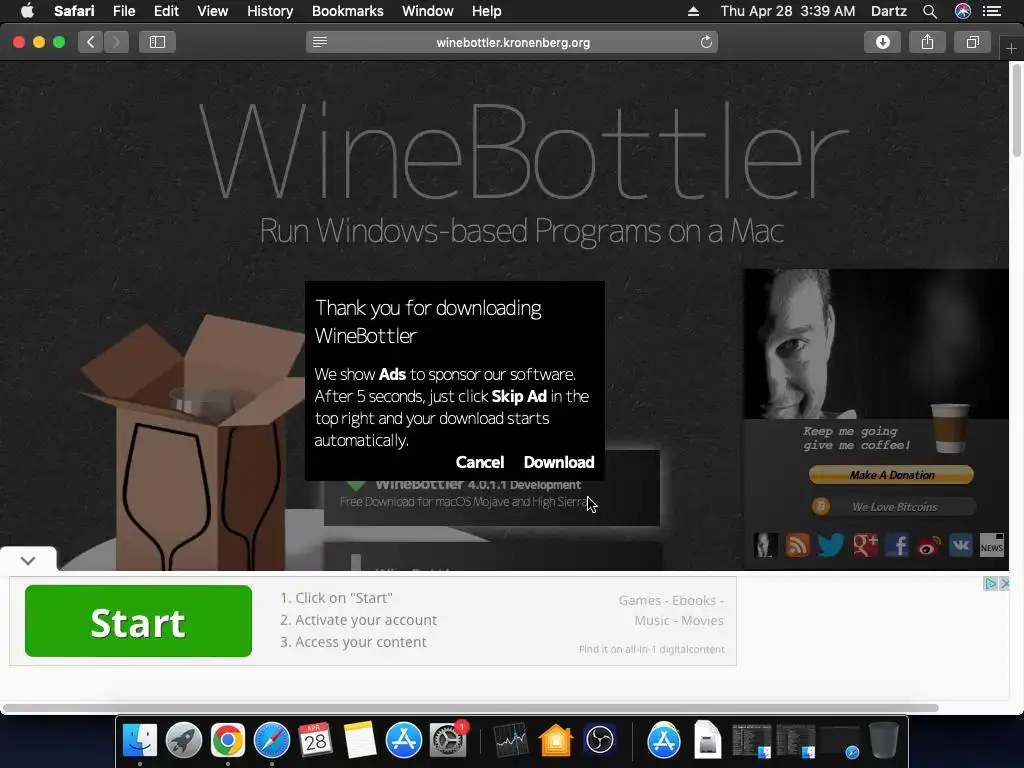Open the VK social icon
Screen dimensions: 1024x768
pos(961,545)
